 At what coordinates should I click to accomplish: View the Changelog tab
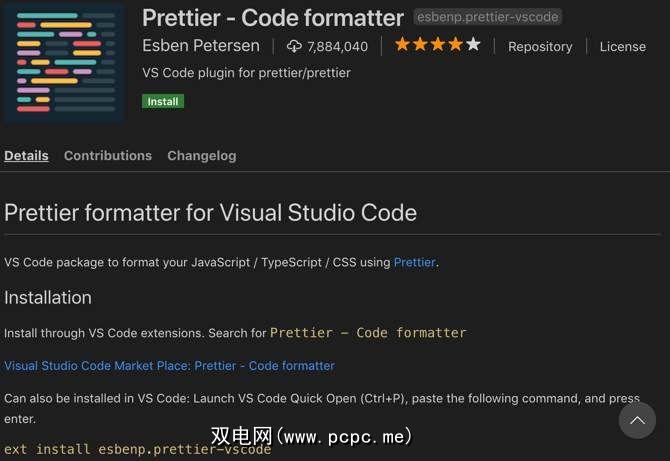(202, 156)
